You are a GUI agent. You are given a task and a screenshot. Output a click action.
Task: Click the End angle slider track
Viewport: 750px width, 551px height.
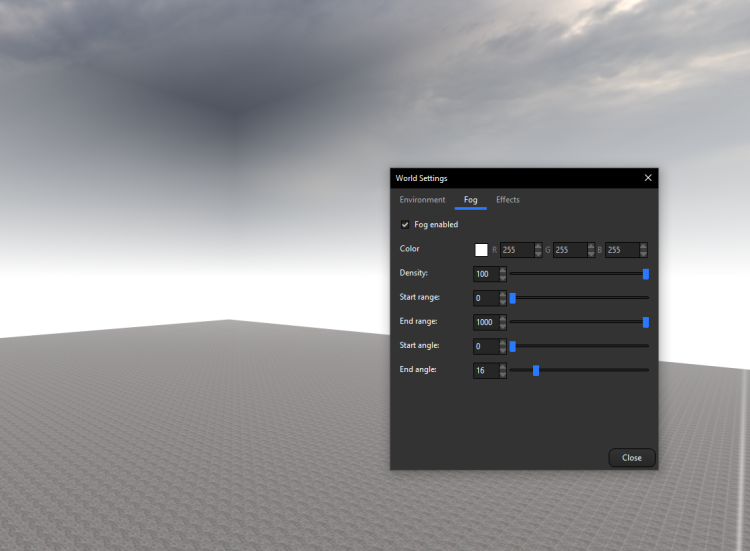click(x=580, y=371)
